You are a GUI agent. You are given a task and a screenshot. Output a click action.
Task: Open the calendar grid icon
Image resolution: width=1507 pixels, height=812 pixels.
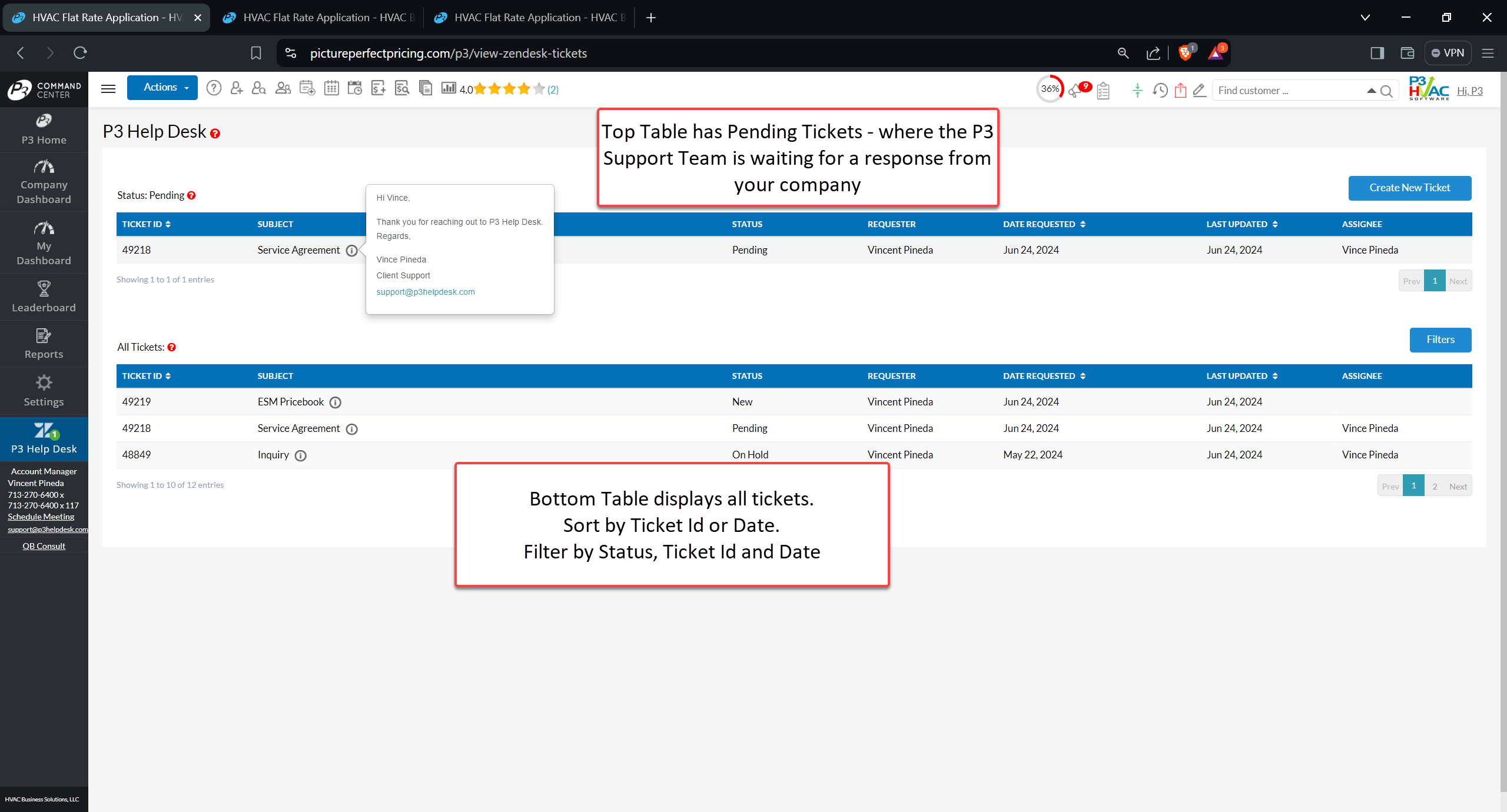(331, 88)
